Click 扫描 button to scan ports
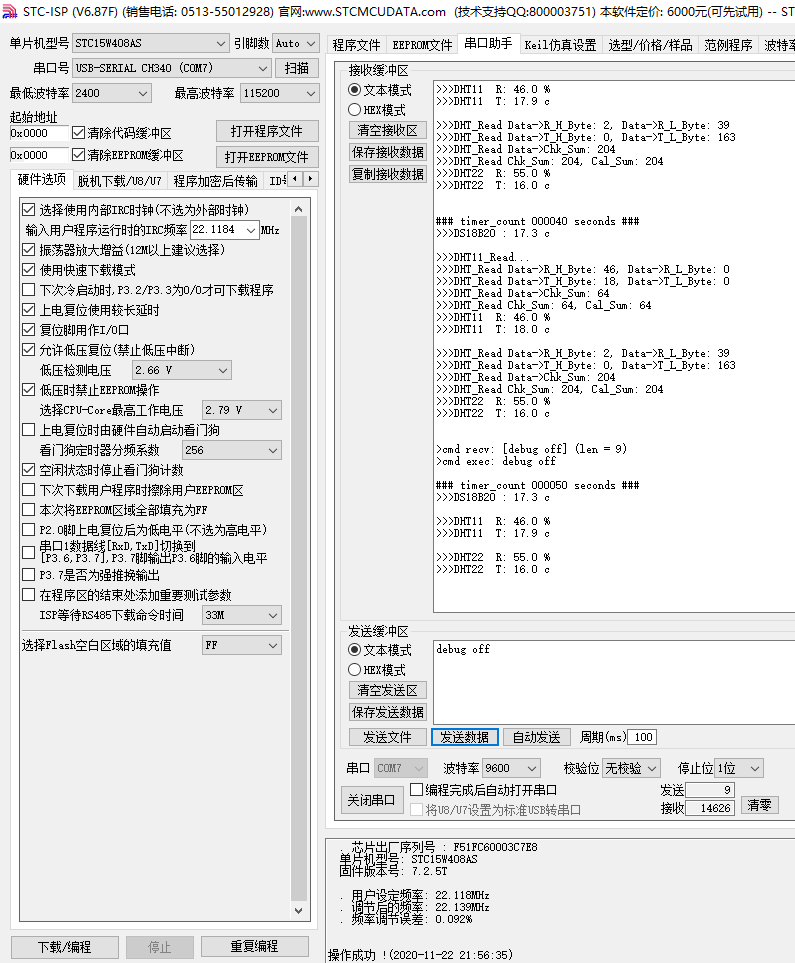This screenshot has width=795, height=963. [297, 68]
